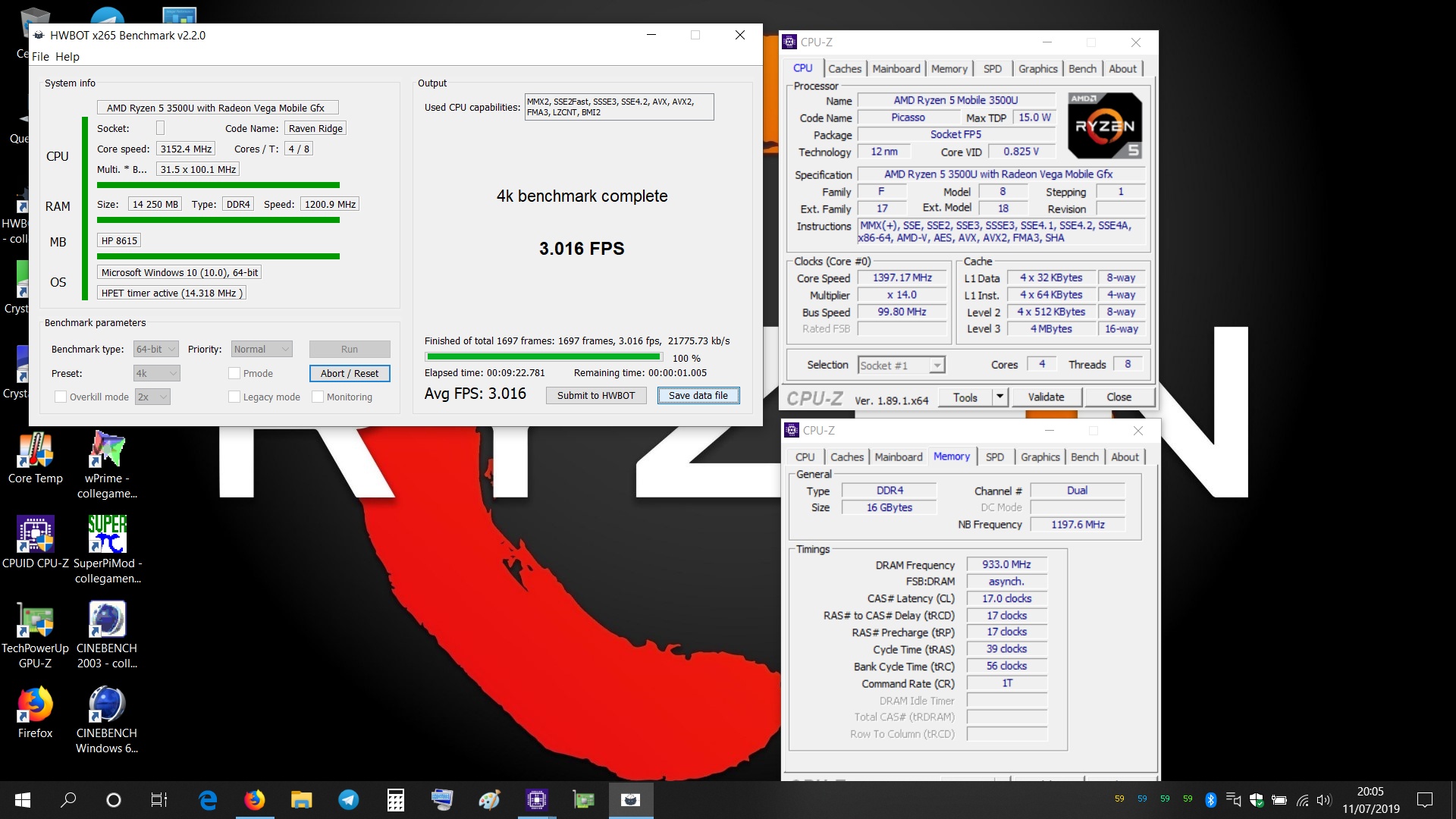The height and width of the screenshot is (819, 1456).
Task: Open Priority Normal dropdown
Action: 262,349
